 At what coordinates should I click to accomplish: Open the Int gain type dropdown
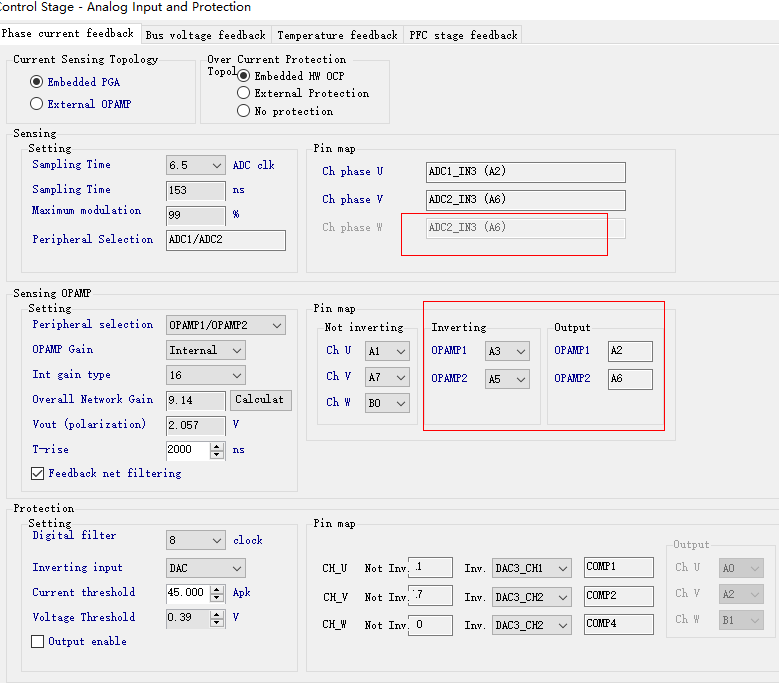[x=206, y=375]
